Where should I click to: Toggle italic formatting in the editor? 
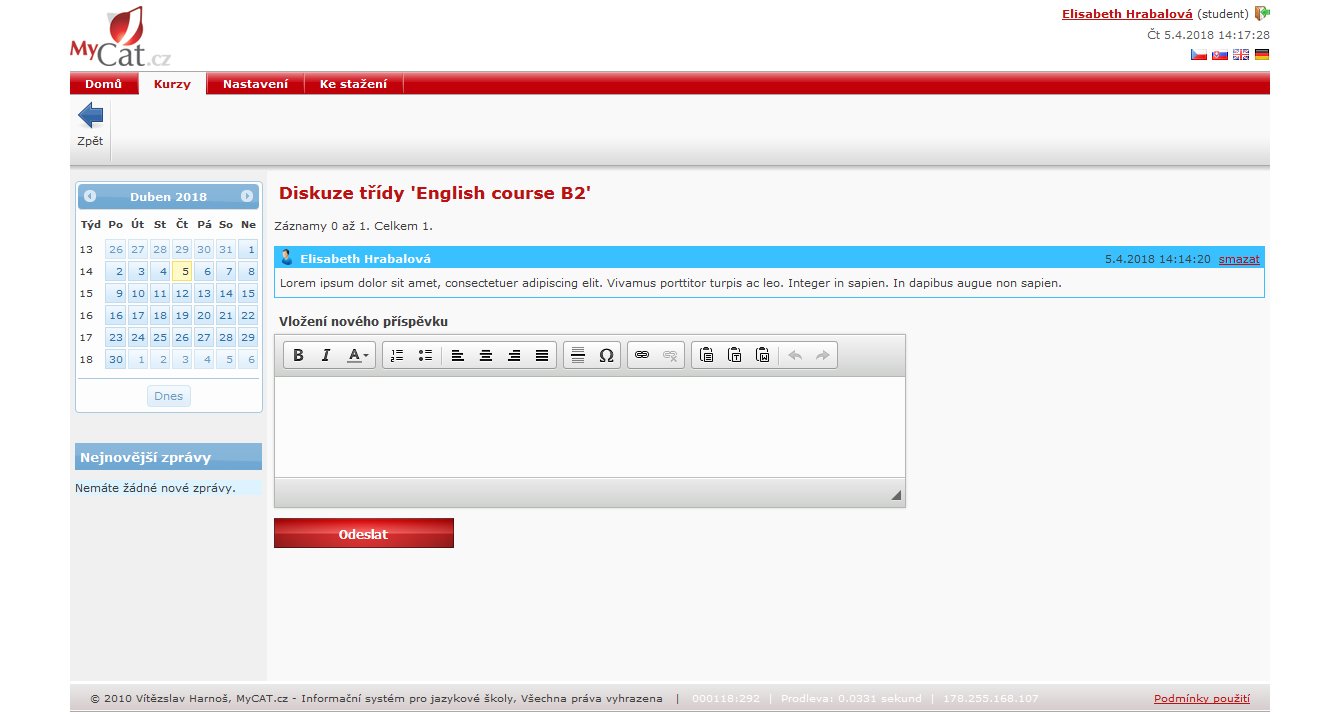325,355
